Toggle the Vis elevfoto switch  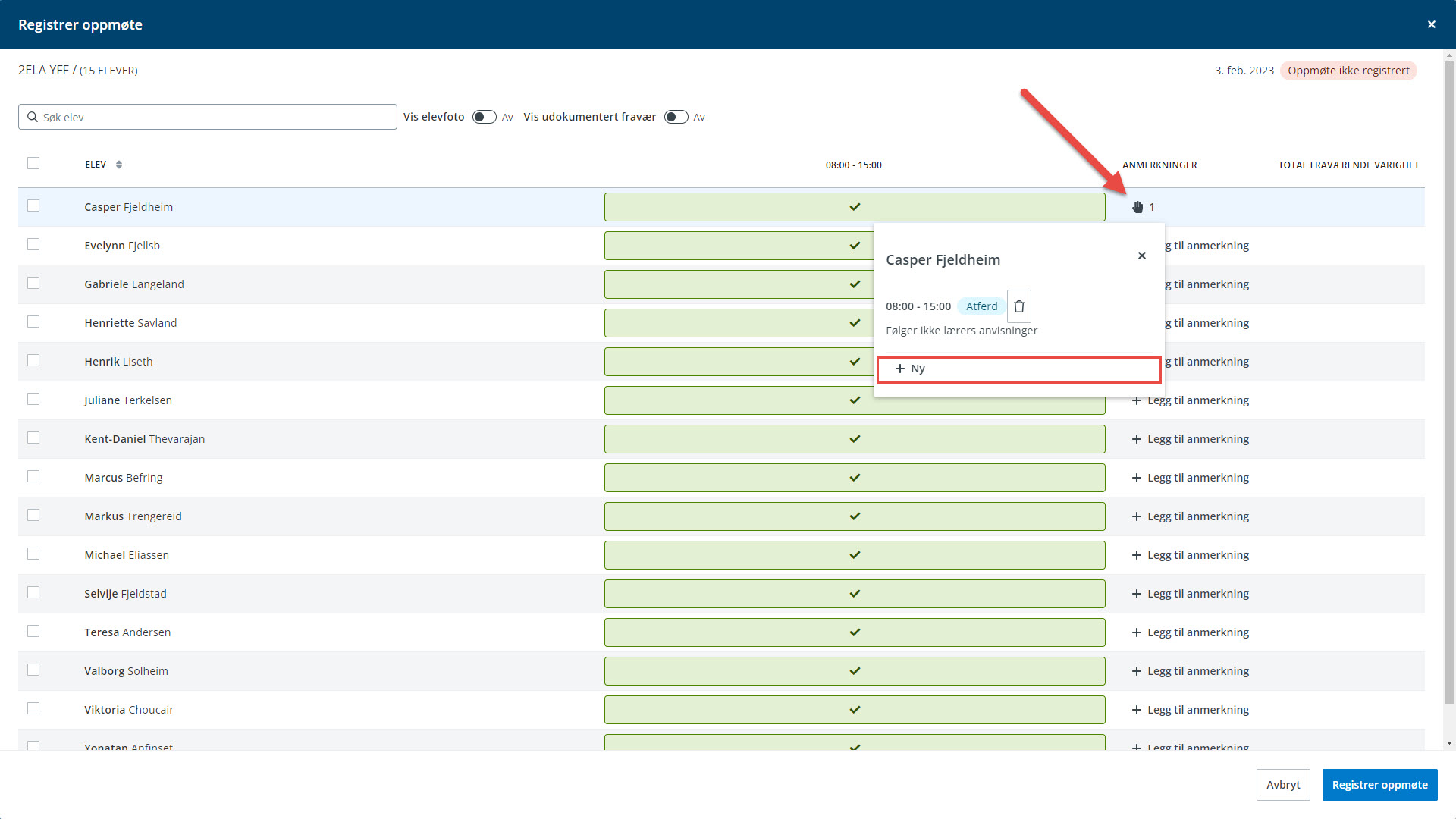485,117
